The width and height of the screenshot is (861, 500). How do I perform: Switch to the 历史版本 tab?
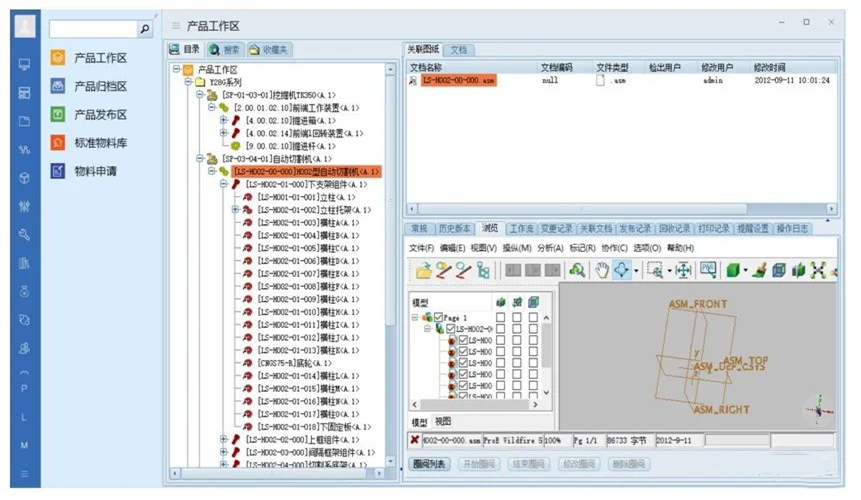454,228
